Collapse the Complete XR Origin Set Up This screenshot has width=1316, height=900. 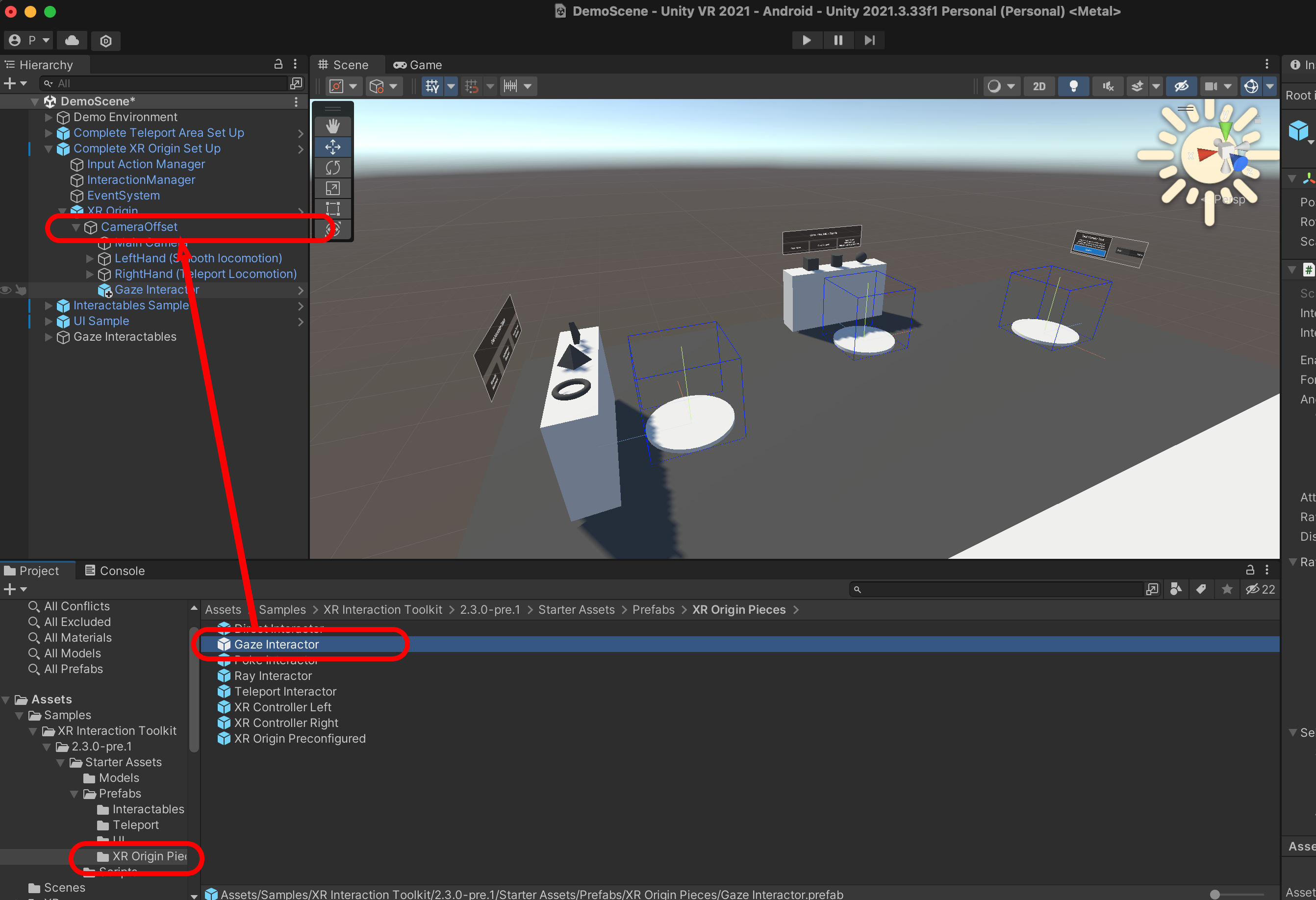[49, 149]
